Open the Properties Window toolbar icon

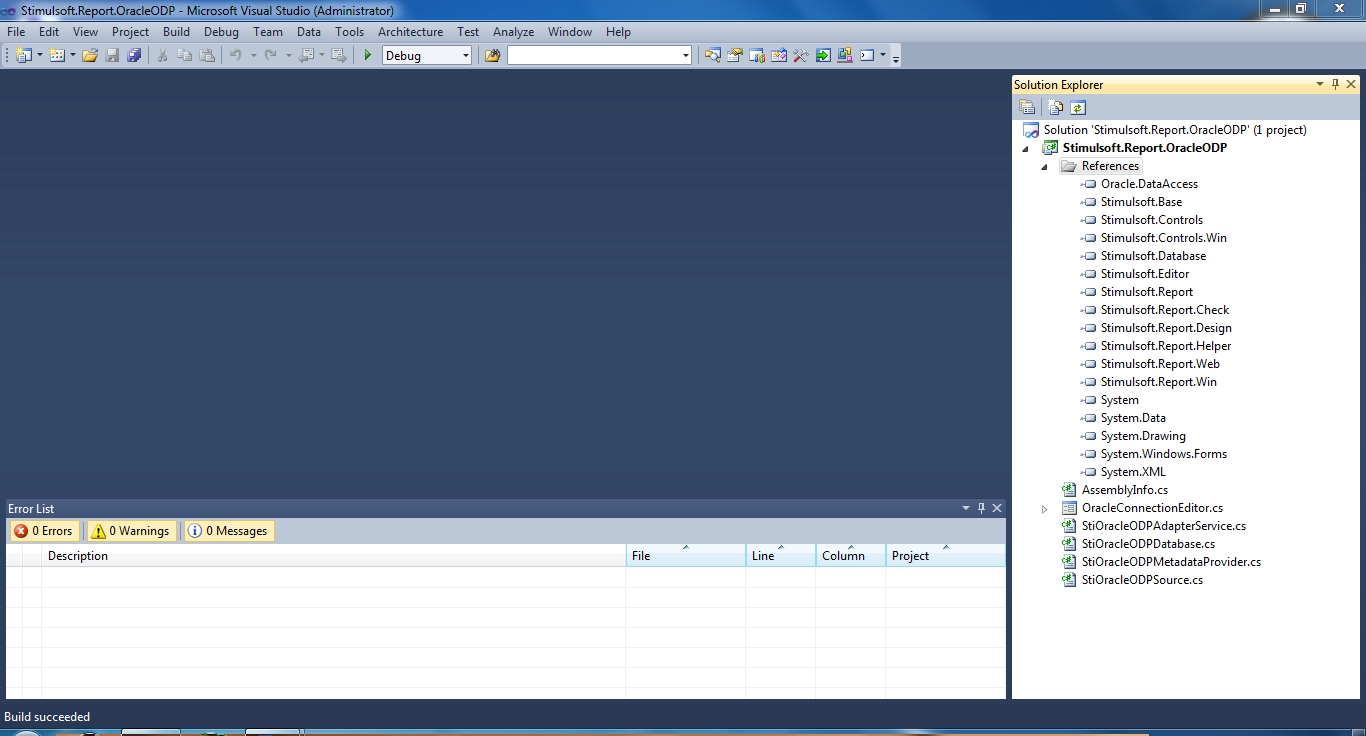735,56
